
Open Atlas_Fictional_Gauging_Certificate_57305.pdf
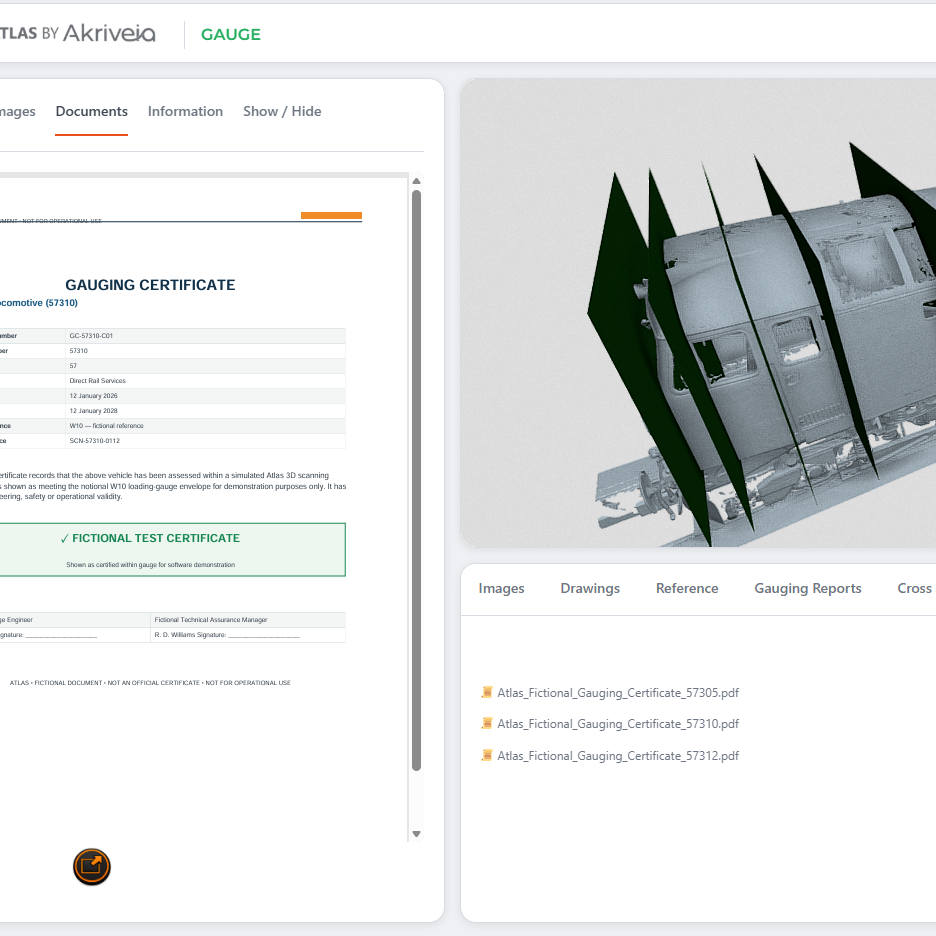618,693
